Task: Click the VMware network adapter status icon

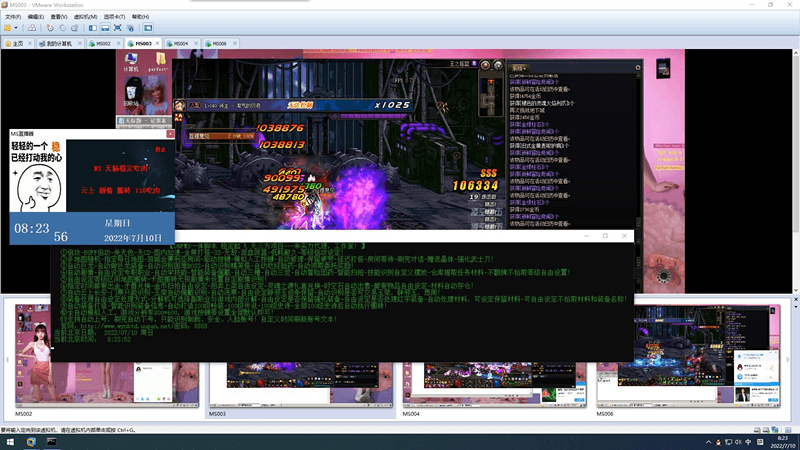Action: (775, 430)
